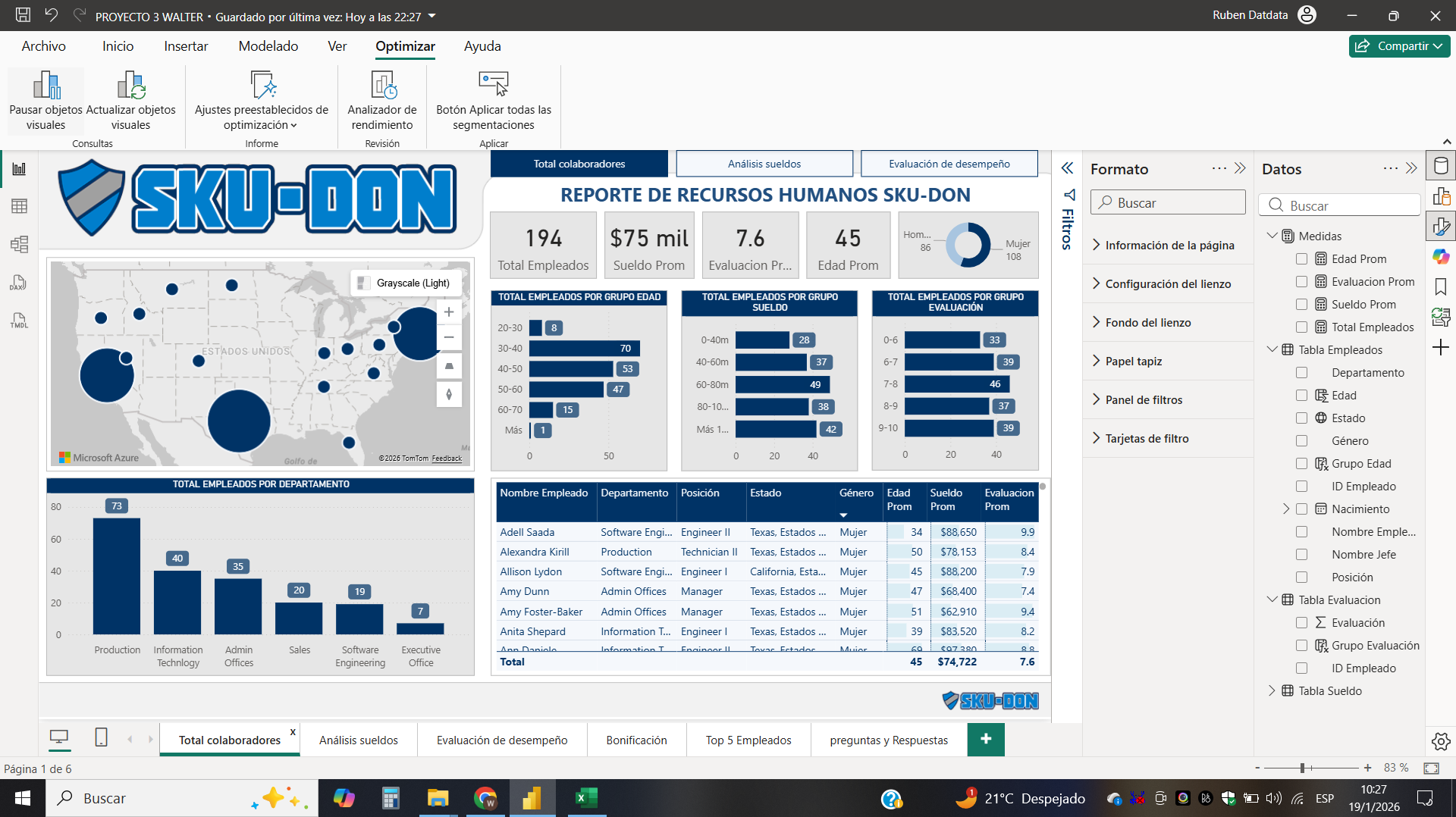Open the Bookmarks pane
The width and height of the screenshot is (1456, 817).
1442,286
